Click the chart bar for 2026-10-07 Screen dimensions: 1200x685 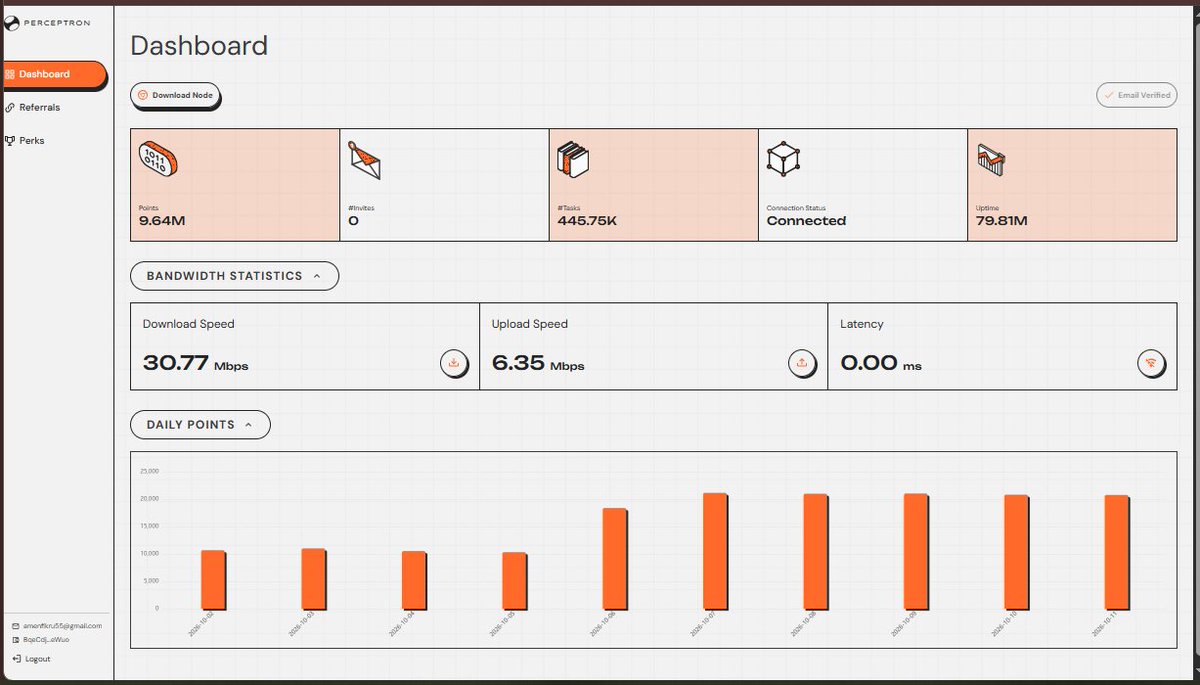click(x=715, y=551)
